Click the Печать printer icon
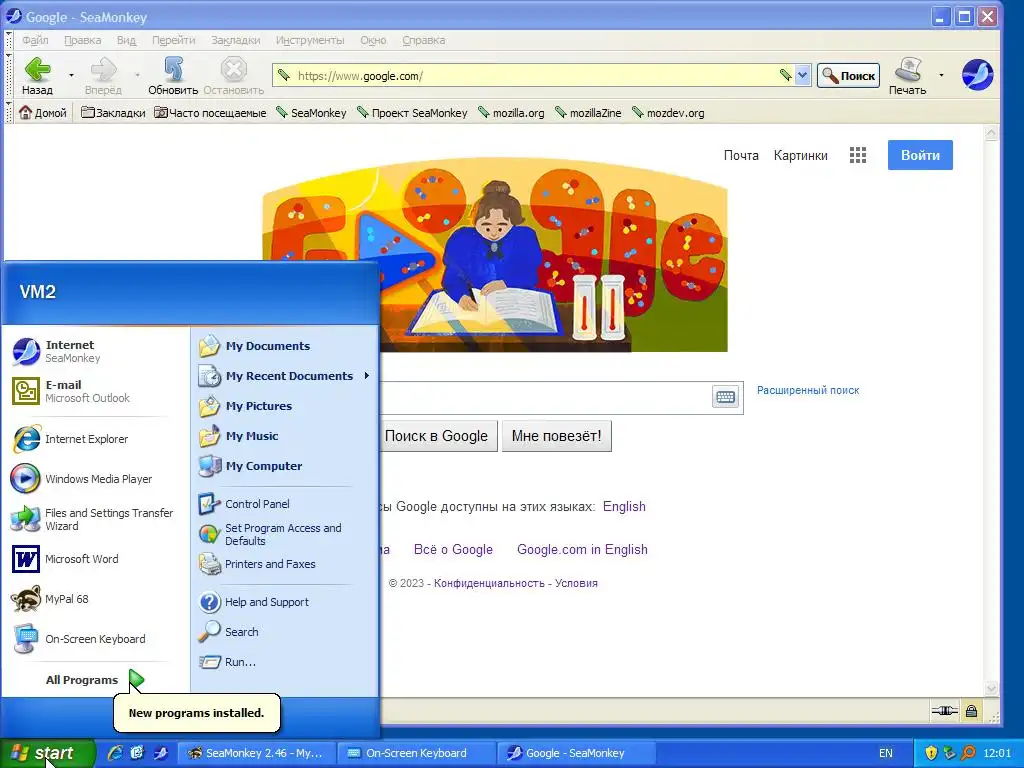The height and width of the screenshot is (768, 1024). coord(907,69)
